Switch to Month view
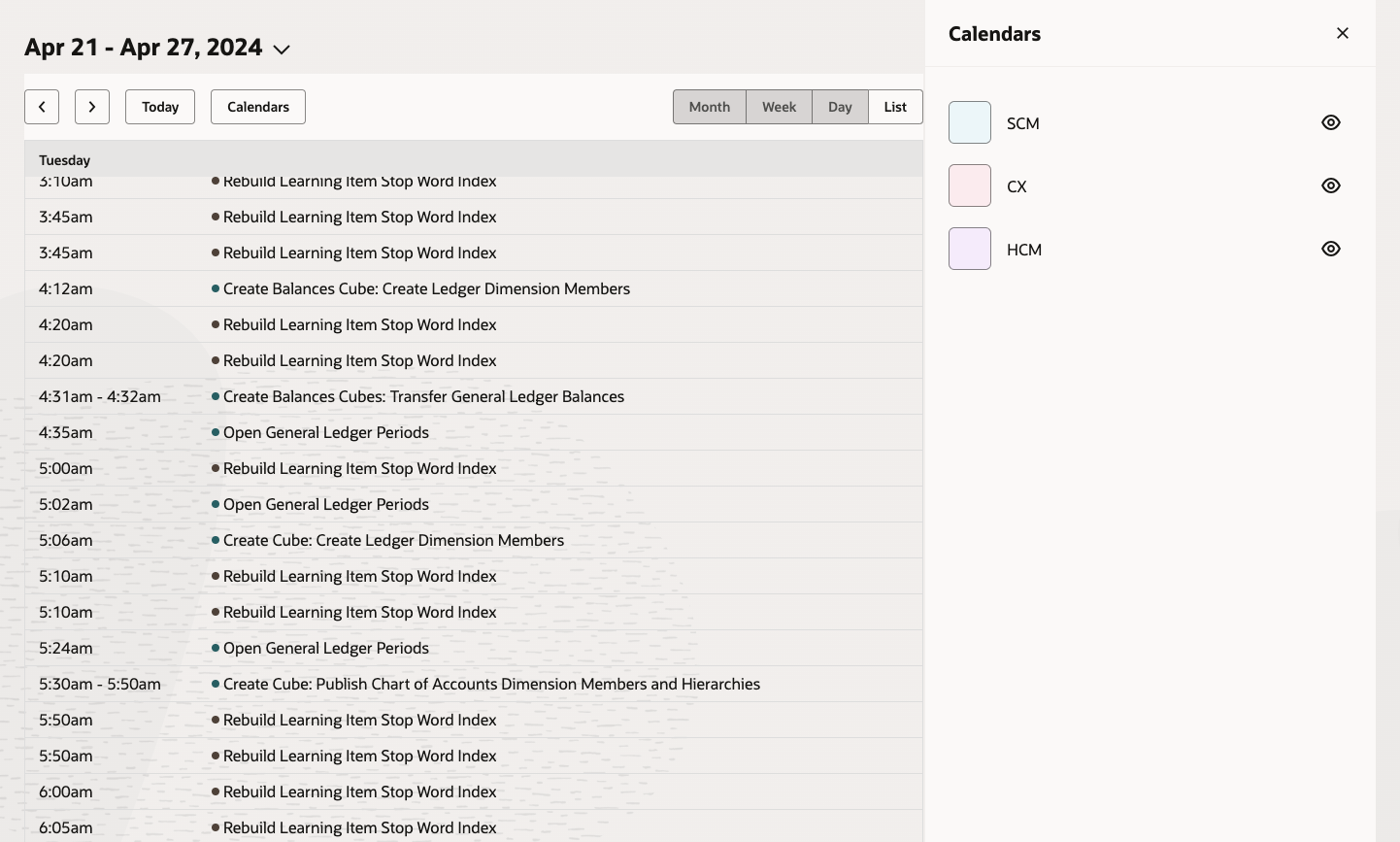Viewport: 1400px width, 842px height. [709, 107]
